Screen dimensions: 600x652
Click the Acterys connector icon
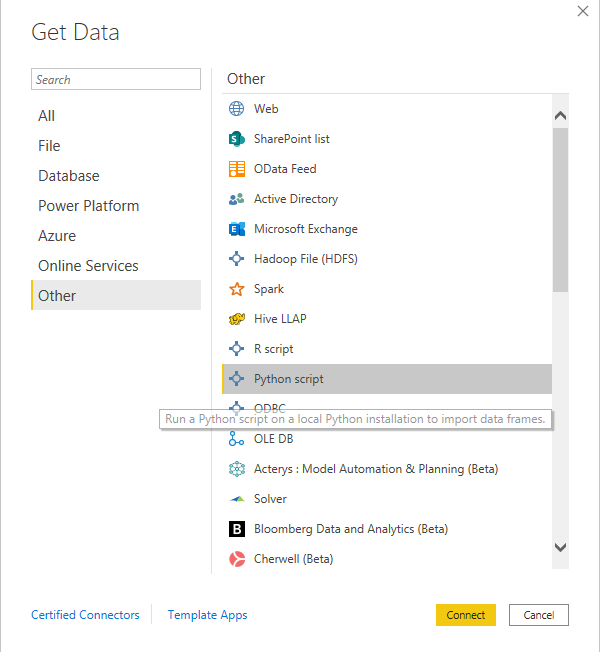coord(237,469)
